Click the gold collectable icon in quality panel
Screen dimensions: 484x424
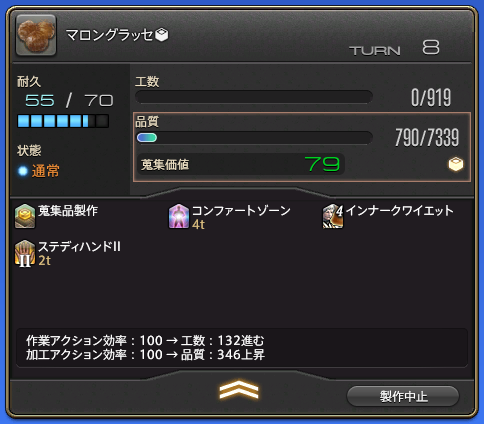click(x=456, y=164)
